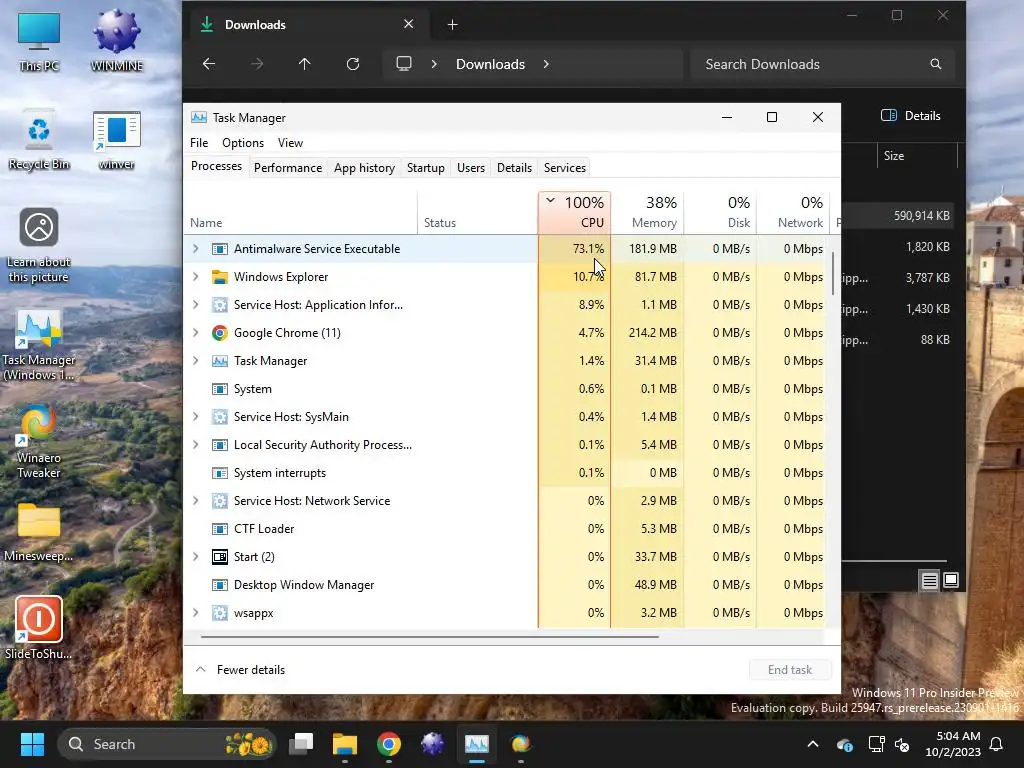
Task: Switch to the Performance tab
Action: 288,168
